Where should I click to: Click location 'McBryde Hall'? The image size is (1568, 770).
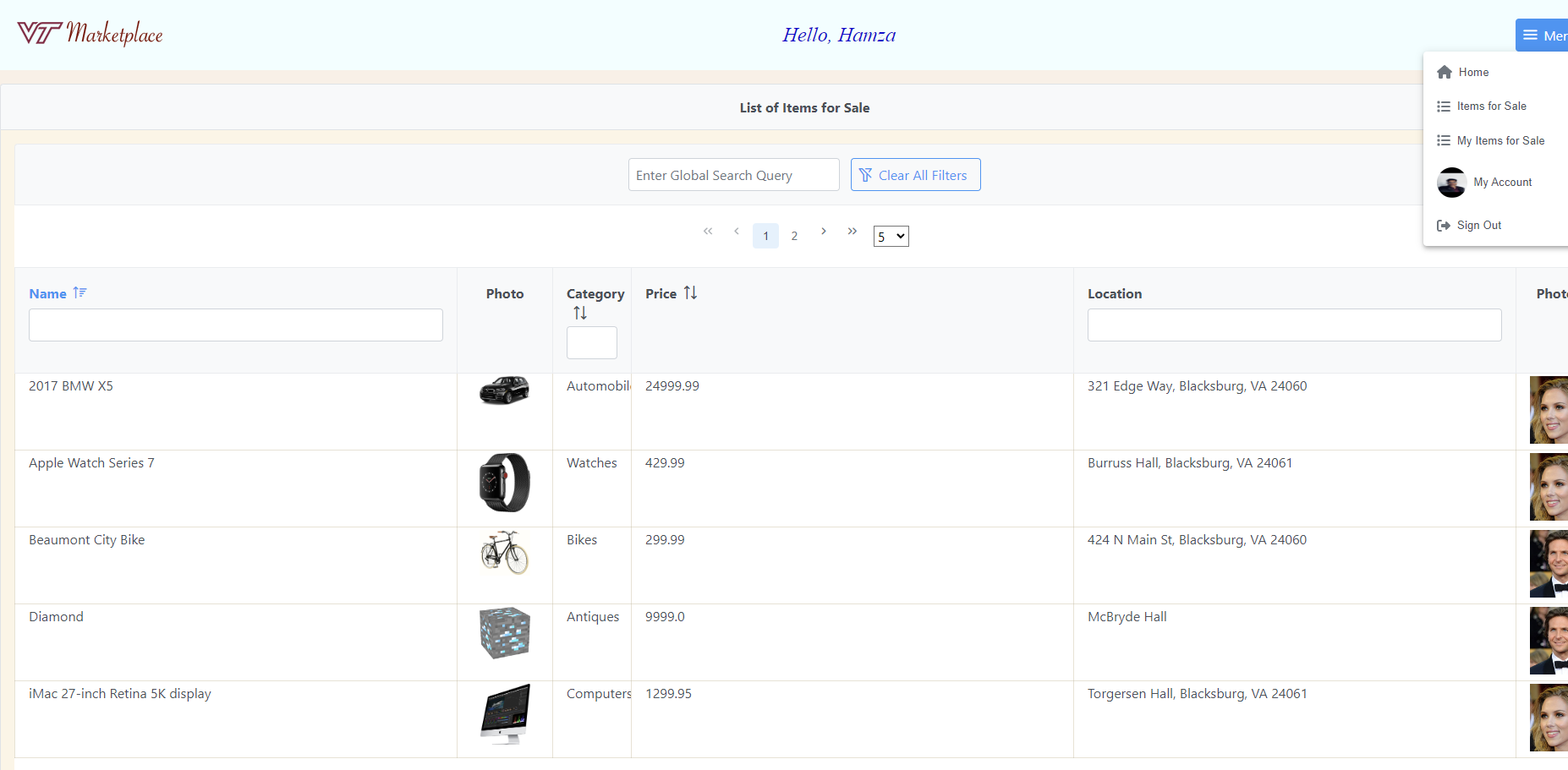click(1127, 617)
